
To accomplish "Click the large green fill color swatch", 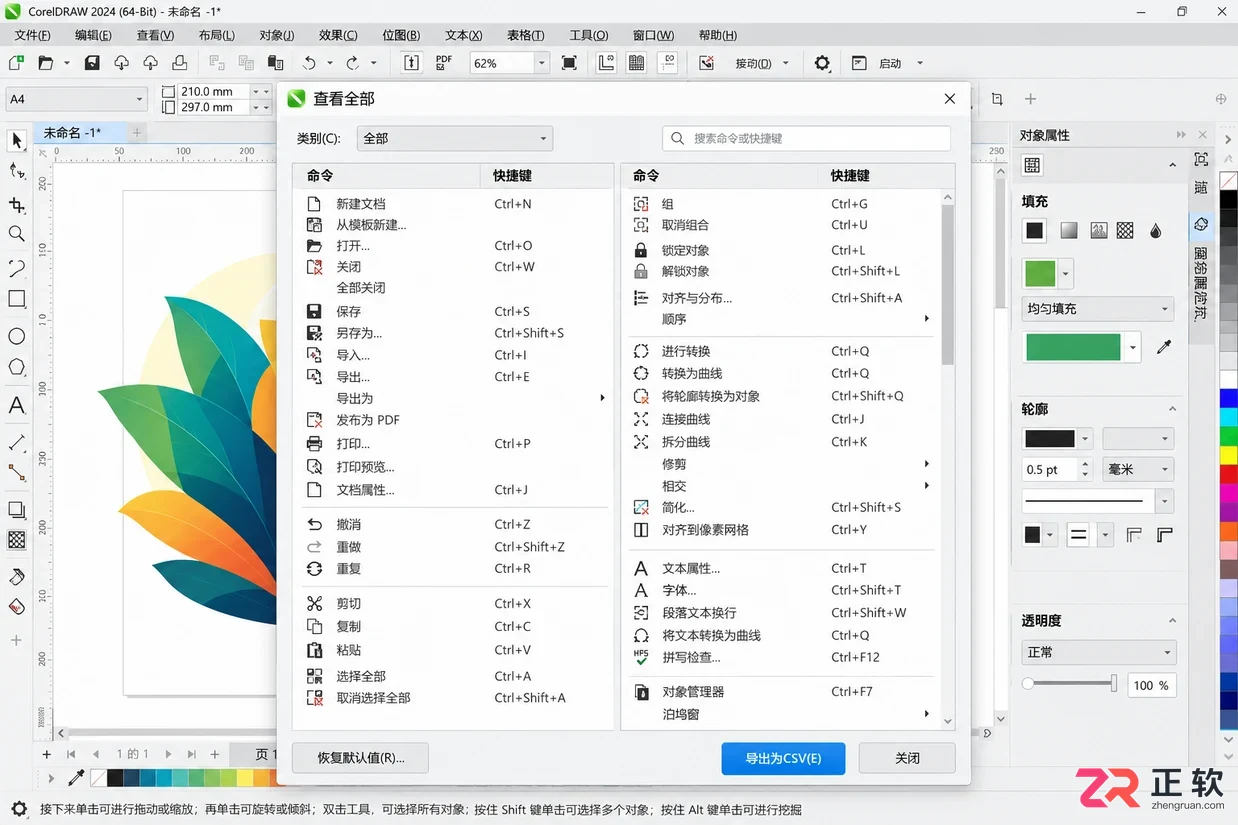I will coord(1073,347).
